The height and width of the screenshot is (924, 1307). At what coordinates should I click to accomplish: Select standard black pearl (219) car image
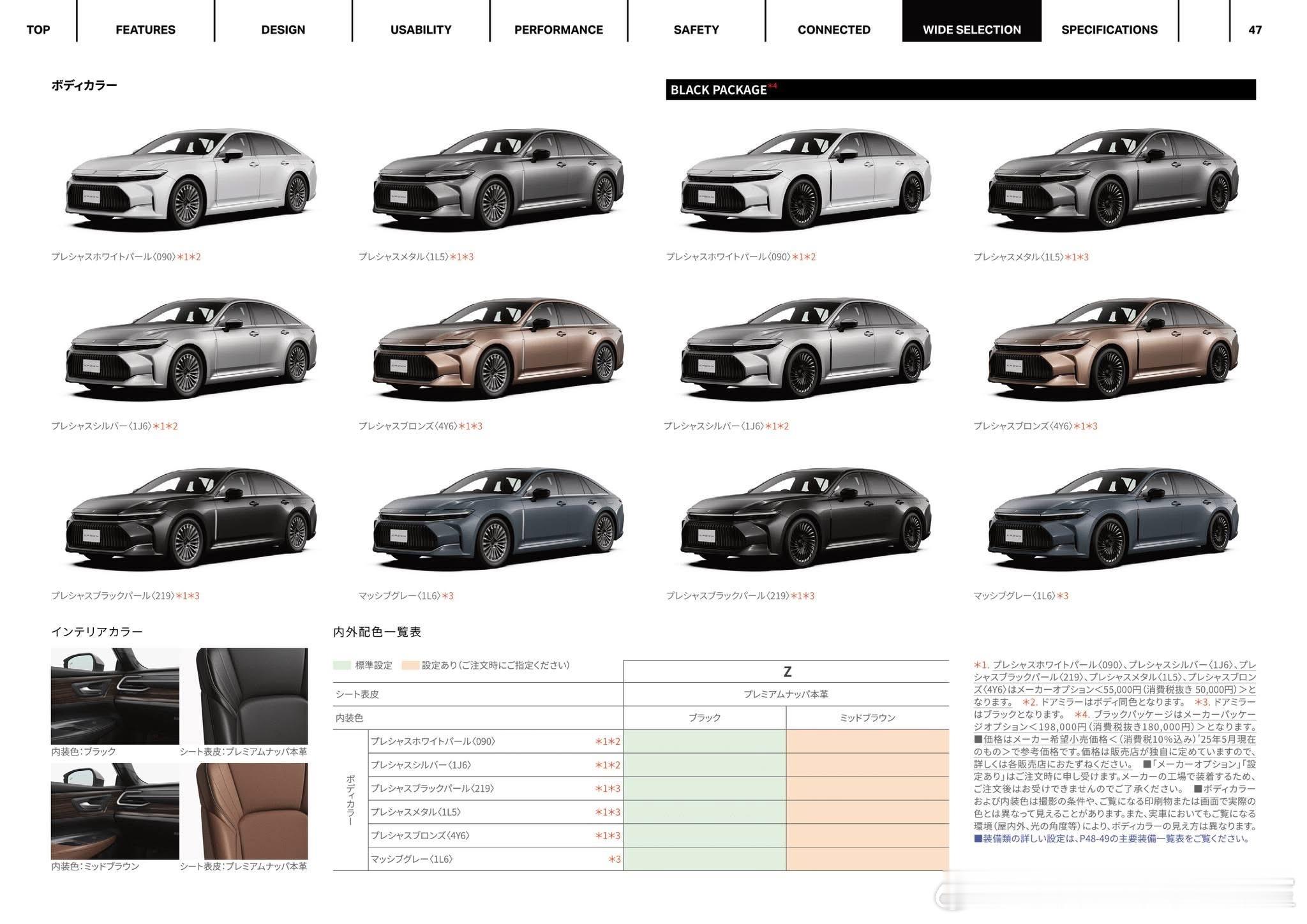click(x=191, y=518)
